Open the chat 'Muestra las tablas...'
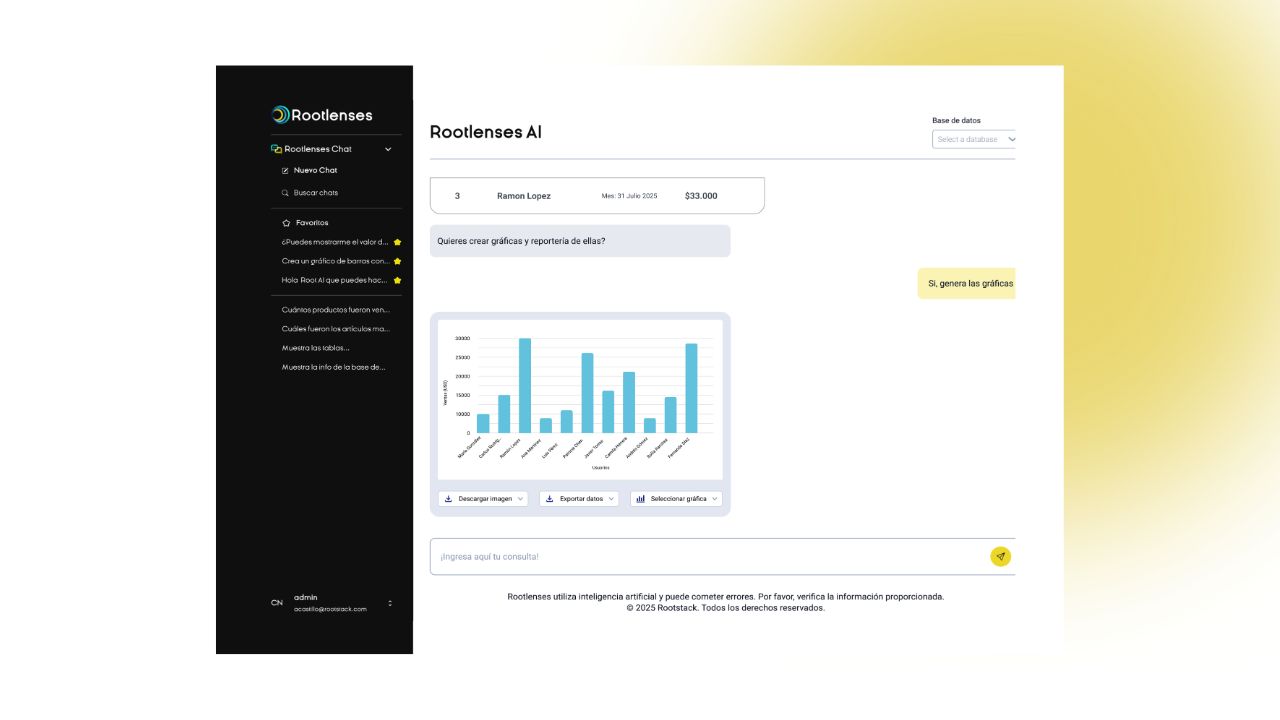This screenshot has height=720, width=1280. [314, 347]
